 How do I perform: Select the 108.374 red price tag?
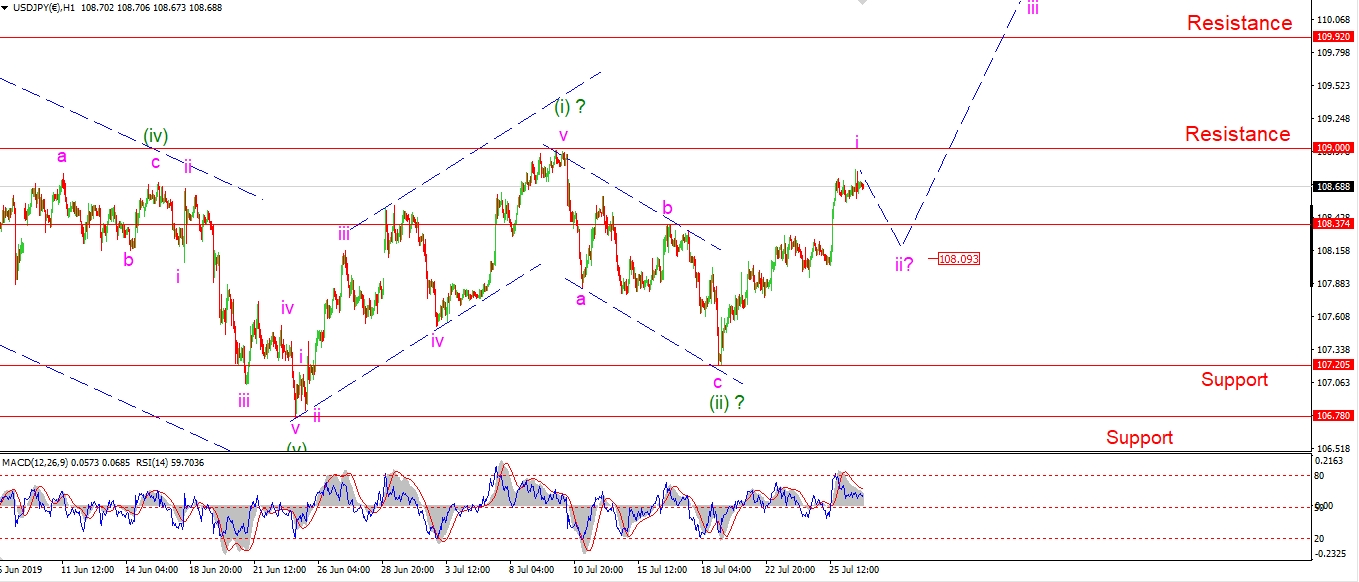[x=1334, y=225]
